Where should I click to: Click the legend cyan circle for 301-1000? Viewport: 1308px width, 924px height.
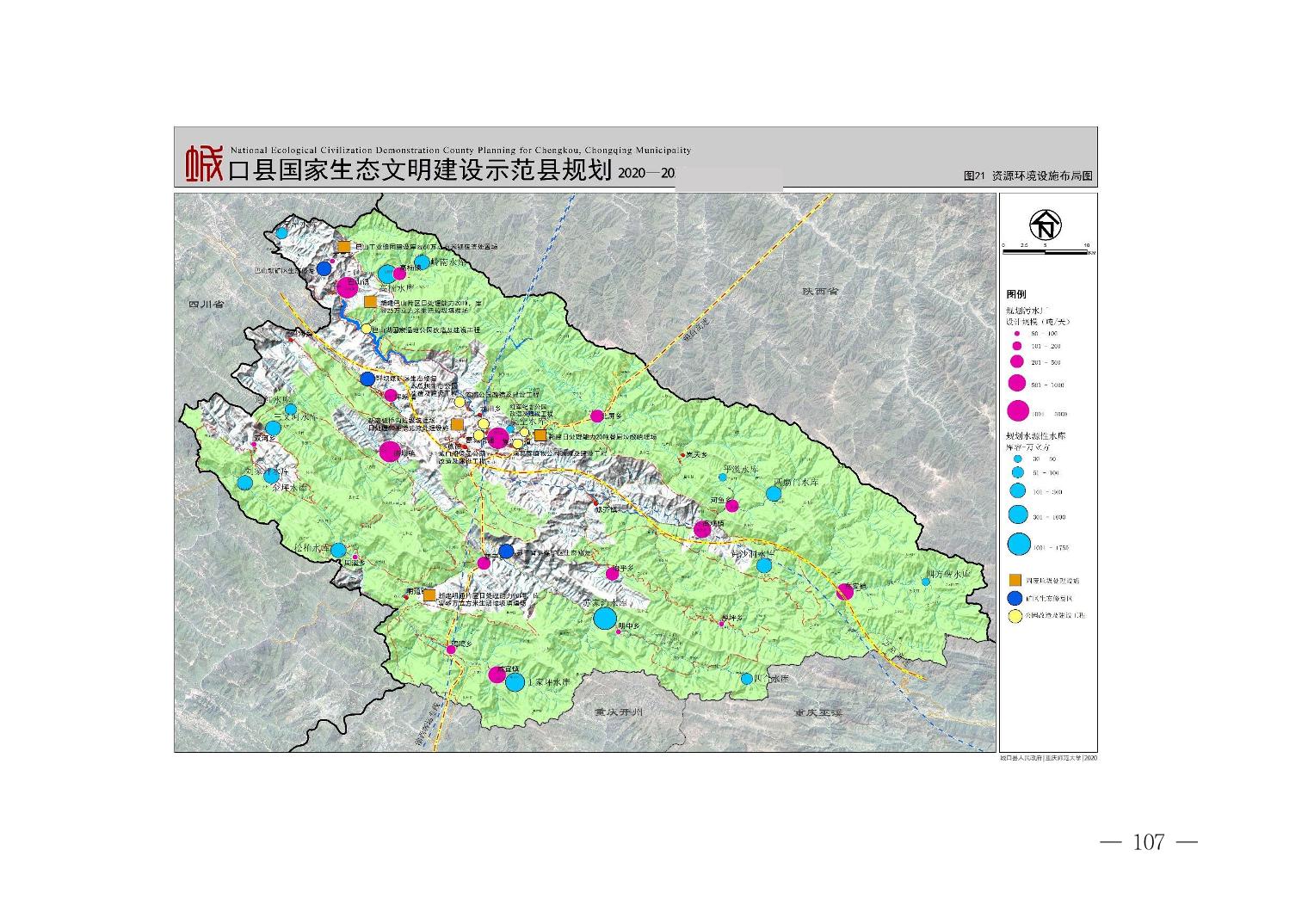1018,515
